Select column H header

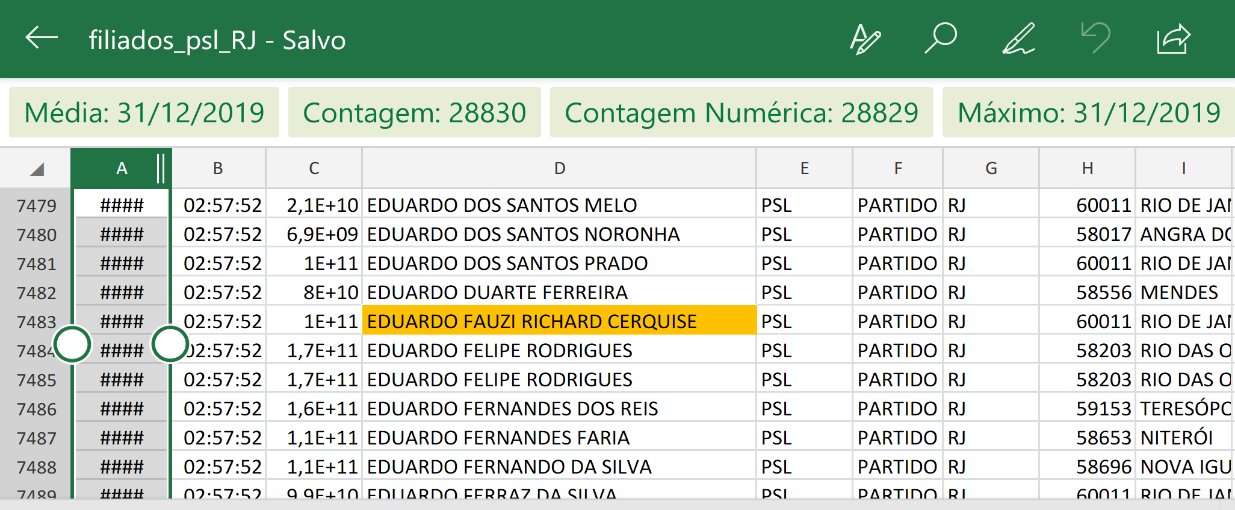[1087, 169]
